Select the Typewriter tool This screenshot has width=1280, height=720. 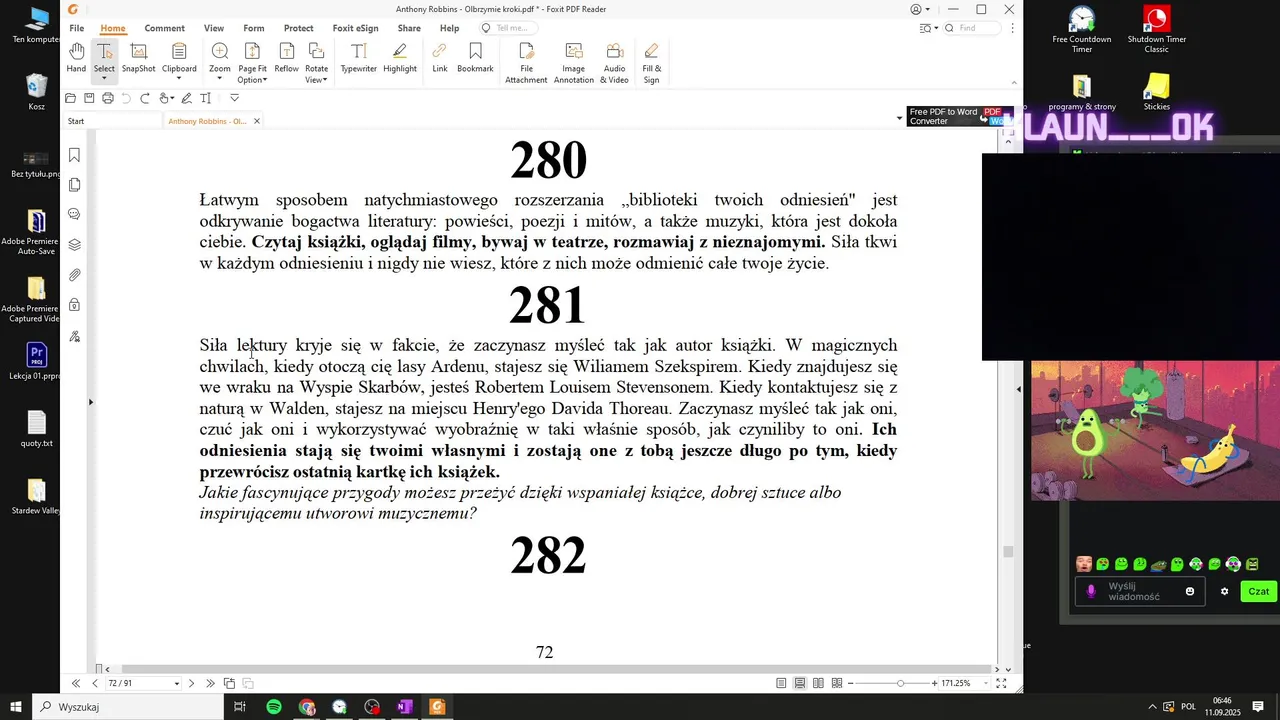pos(358,58)
